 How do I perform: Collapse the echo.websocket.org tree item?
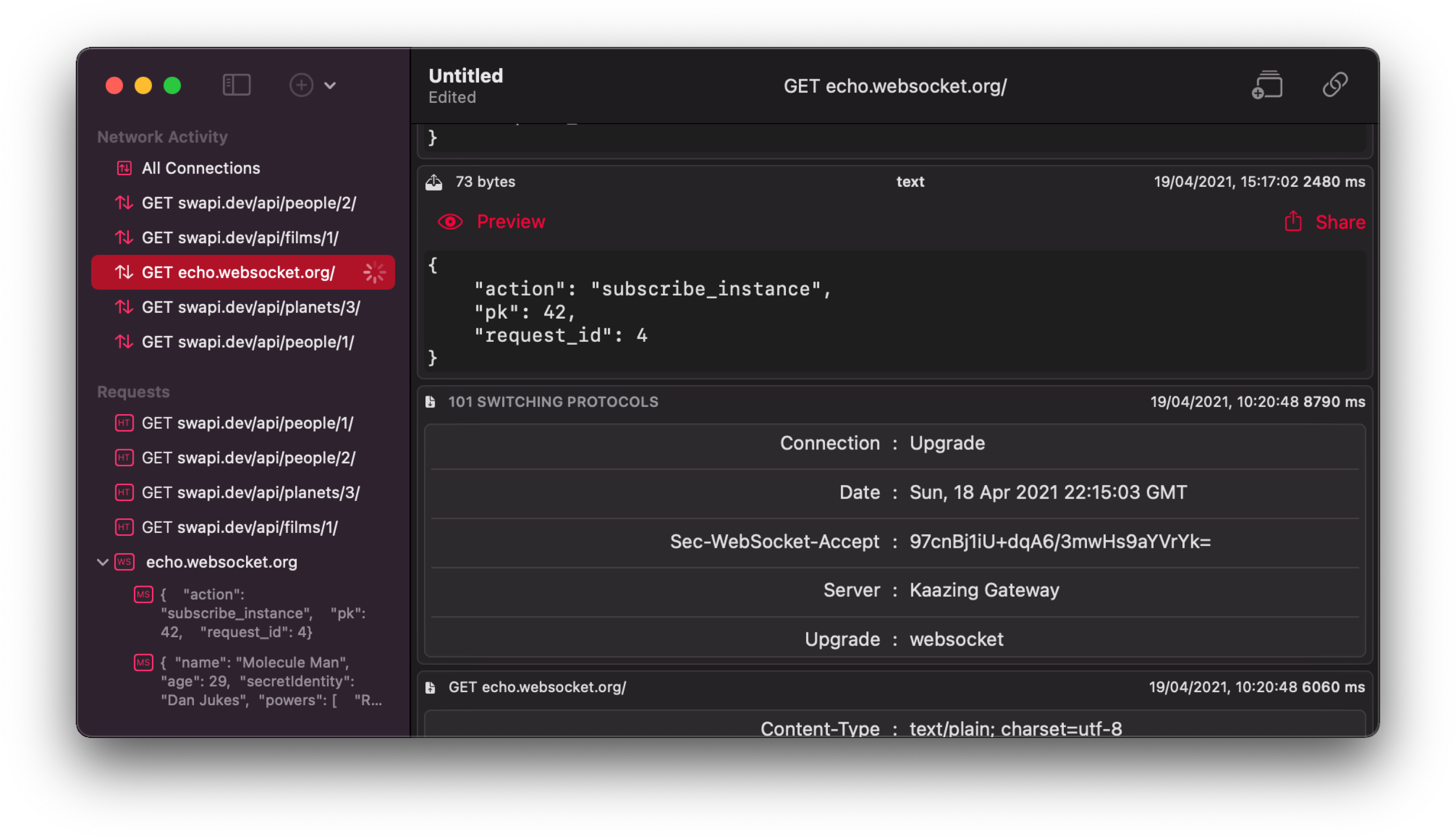coord(103,562)
